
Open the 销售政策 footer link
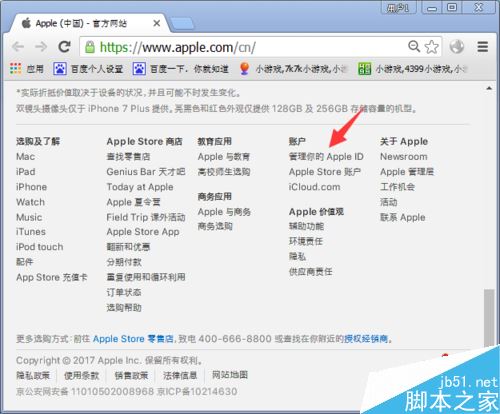131,376
